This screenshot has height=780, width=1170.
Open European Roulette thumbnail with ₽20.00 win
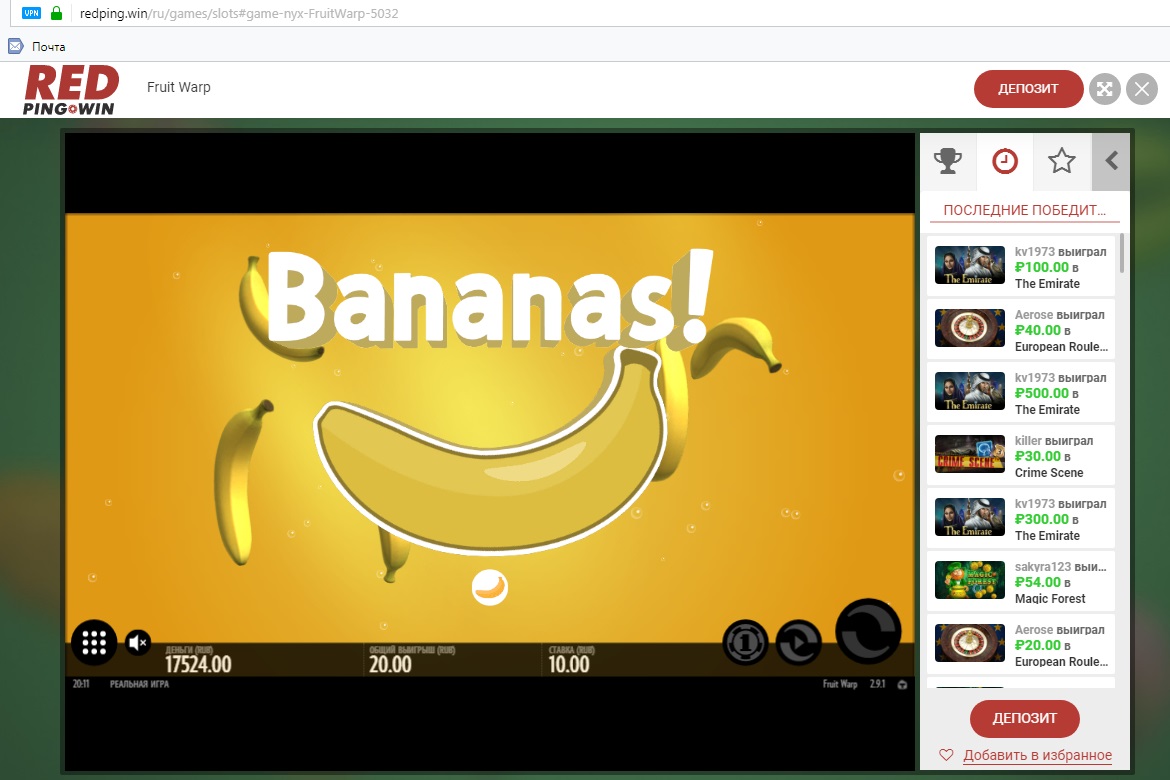point(970,644)
